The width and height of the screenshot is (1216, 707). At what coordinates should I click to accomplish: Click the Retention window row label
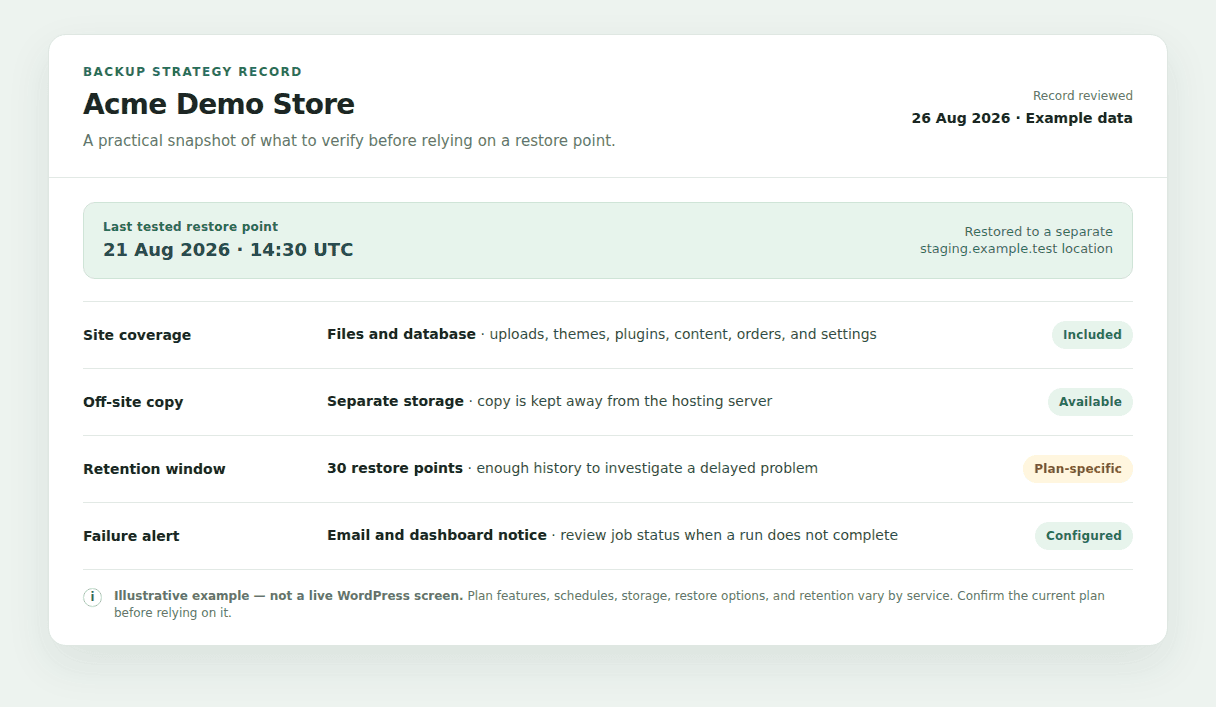pyautogui.click(x=154, y=469)
